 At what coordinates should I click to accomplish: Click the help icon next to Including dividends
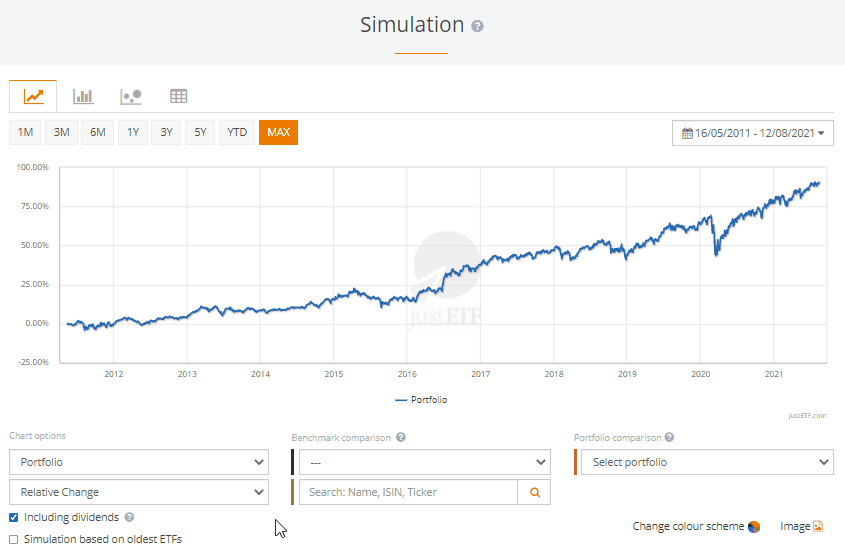click(130, 518)
